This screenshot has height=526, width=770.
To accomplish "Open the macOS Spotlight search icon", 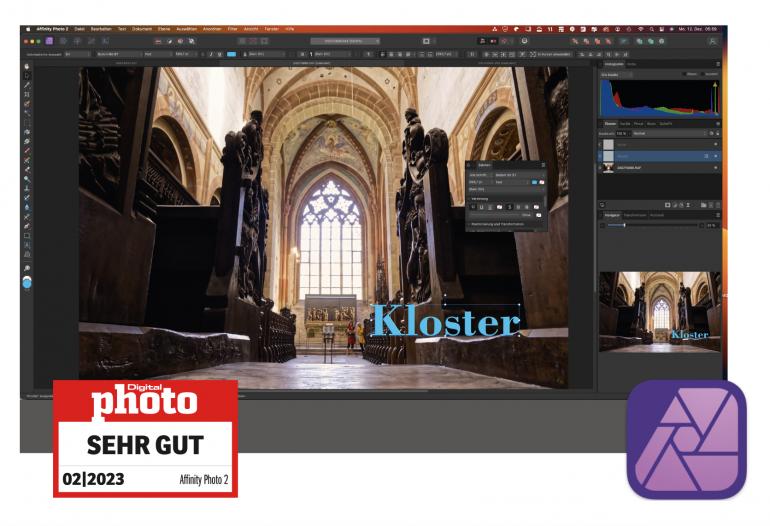I will click(x=653, y=31).
